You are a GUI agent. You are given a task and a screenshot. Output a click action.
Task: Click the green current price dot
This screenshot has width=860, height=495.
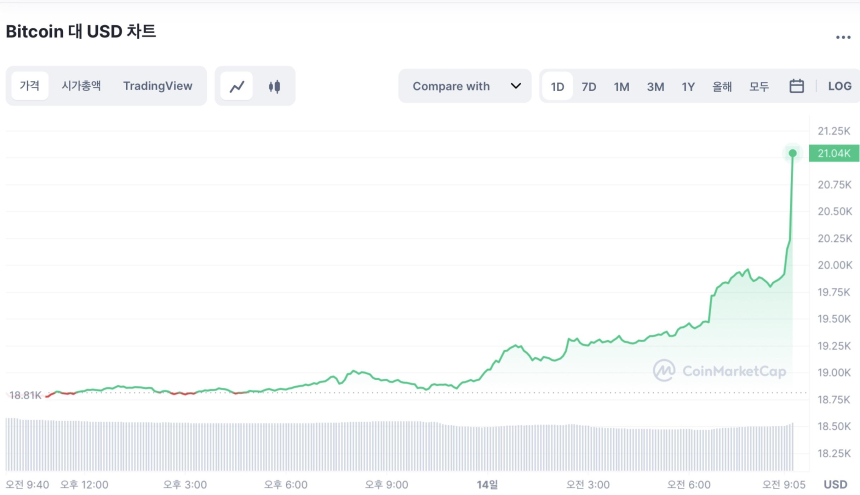pyautogui.click(x=793, y=153)
